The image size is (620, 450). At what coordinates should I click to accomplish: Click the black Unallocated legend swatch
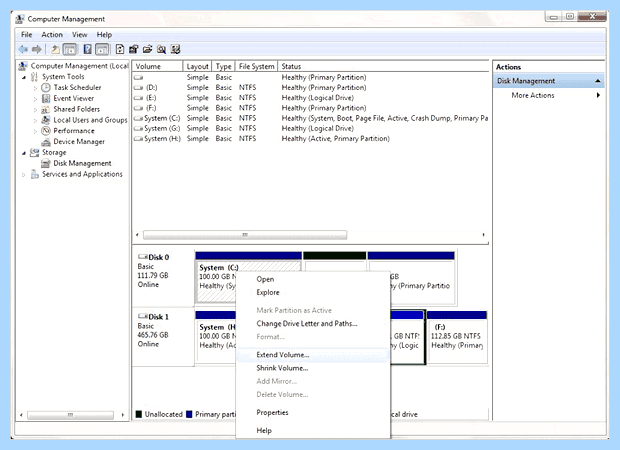tap(138, 414)
